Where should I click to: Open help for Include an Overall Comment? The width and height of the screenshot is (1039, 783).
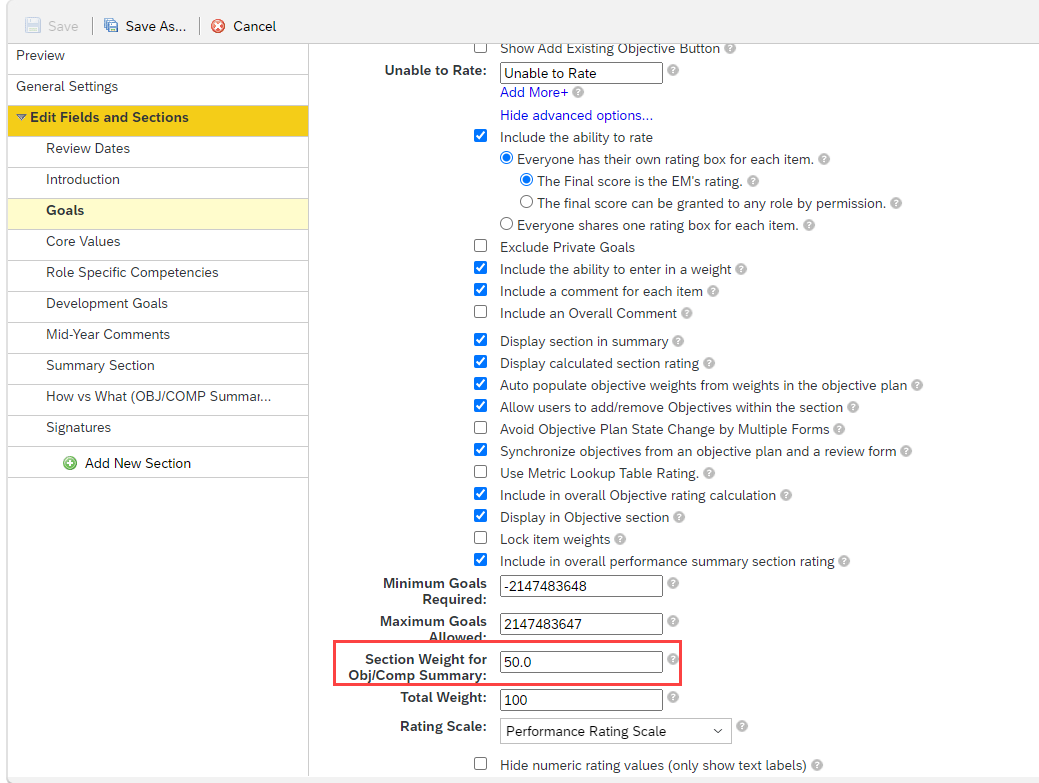[x=686, y=313]
